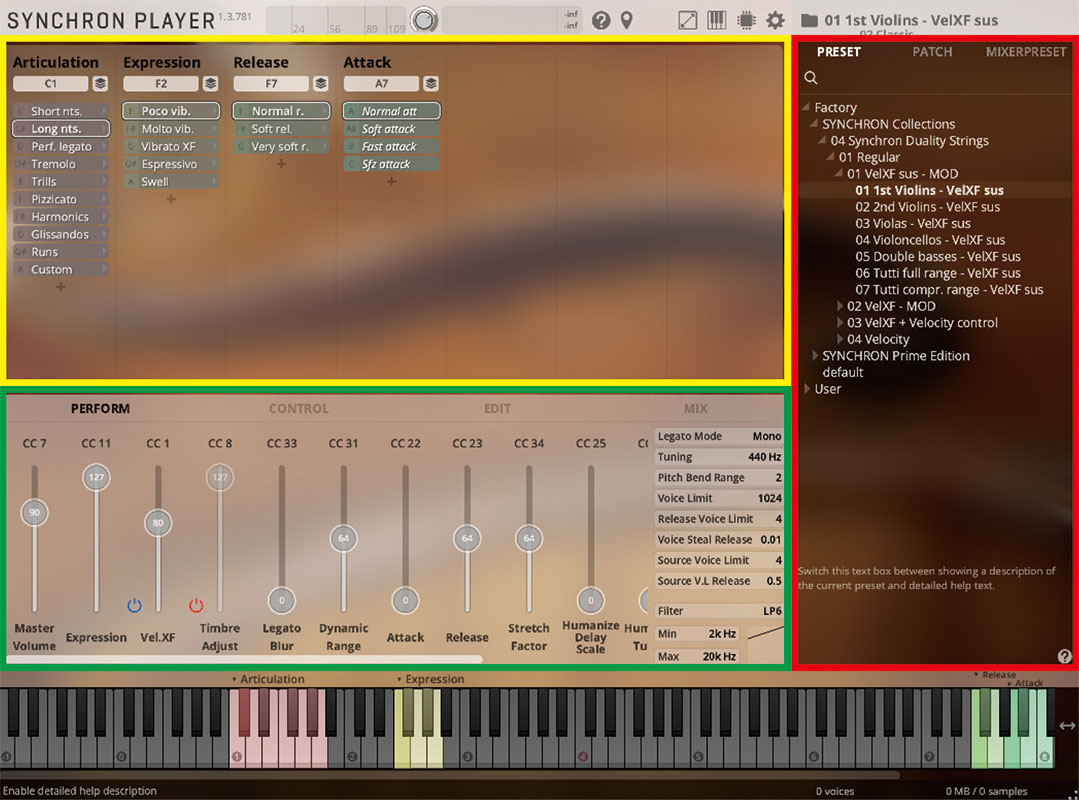1079x800 pixels.
Task: Select the default preset entry
Action: coord(842,372)
